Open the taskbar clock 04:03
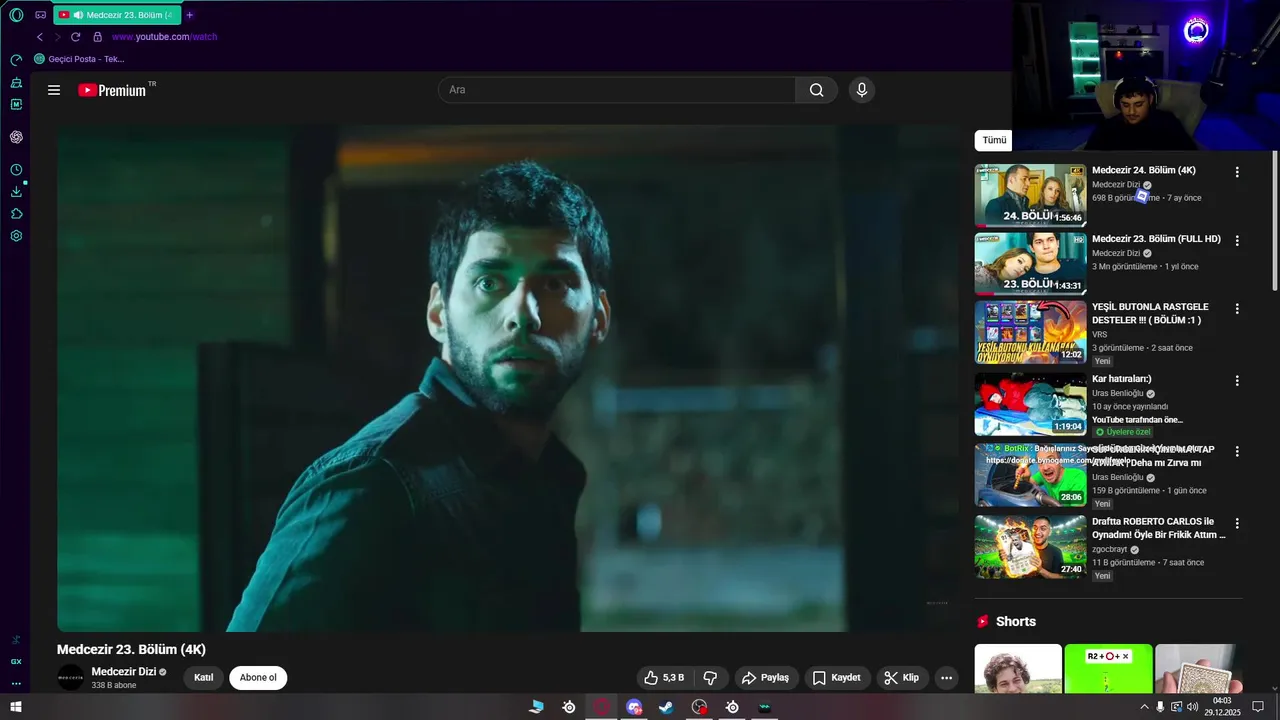 pos(1222,707)
